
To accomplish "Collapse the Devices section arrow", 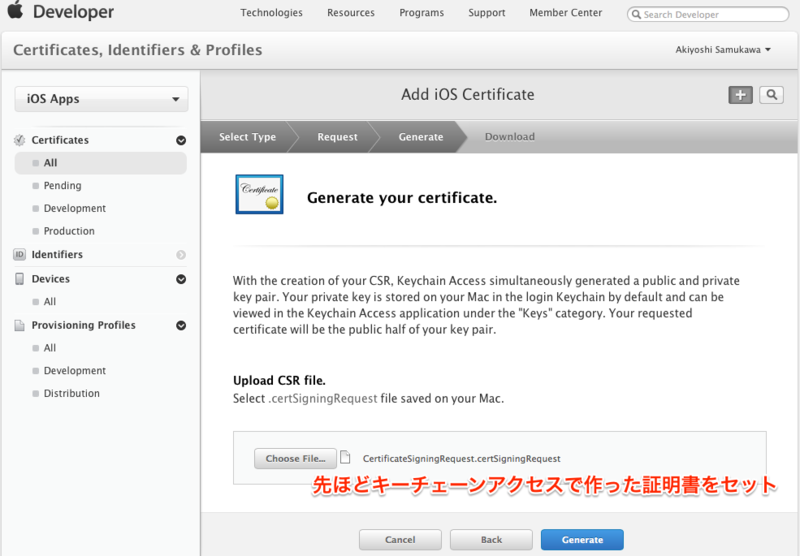I will 181,279.
